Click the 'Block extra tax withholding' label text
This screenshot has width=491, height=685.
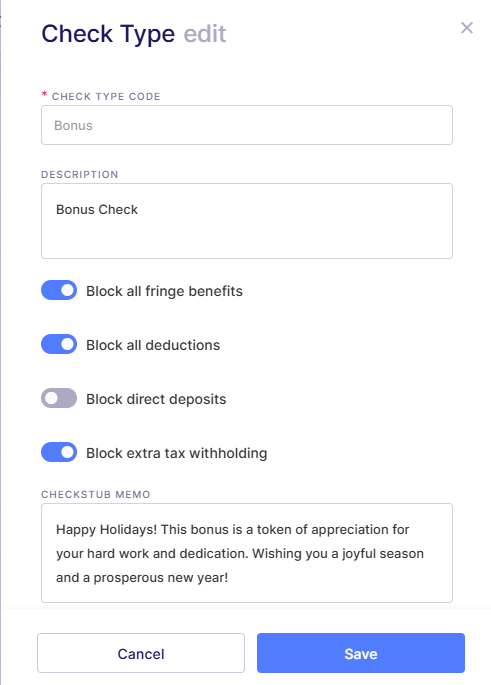[176, 453]
